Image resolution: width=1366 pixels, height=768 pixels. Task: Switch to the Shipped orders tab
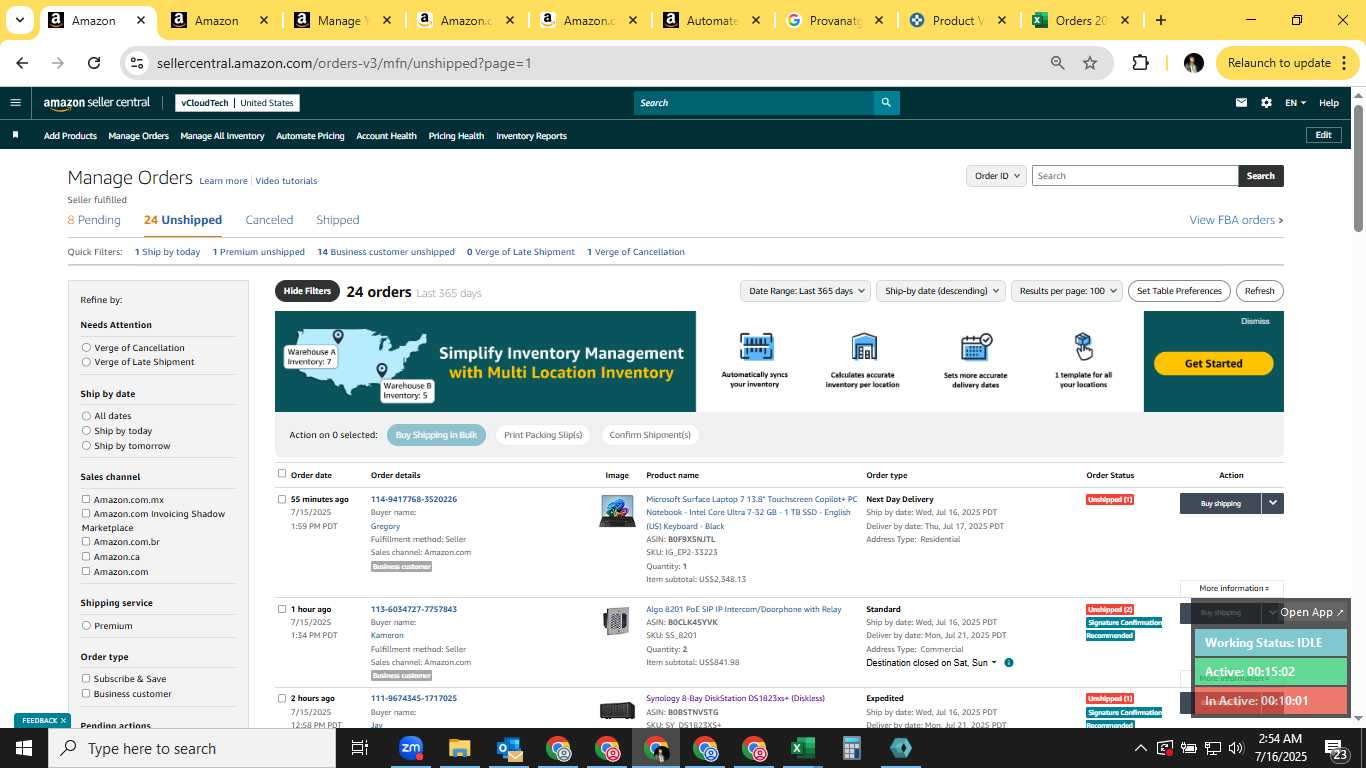click(337, 220)
